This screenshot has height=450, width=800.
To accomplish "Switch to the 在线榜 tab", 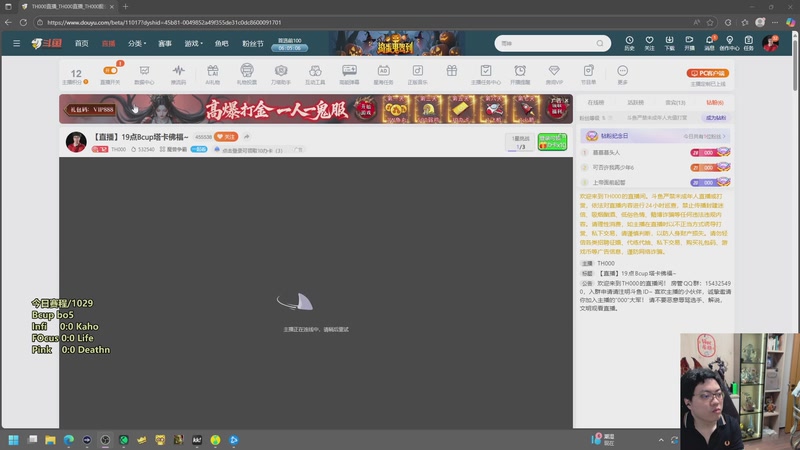I will 595,103.
